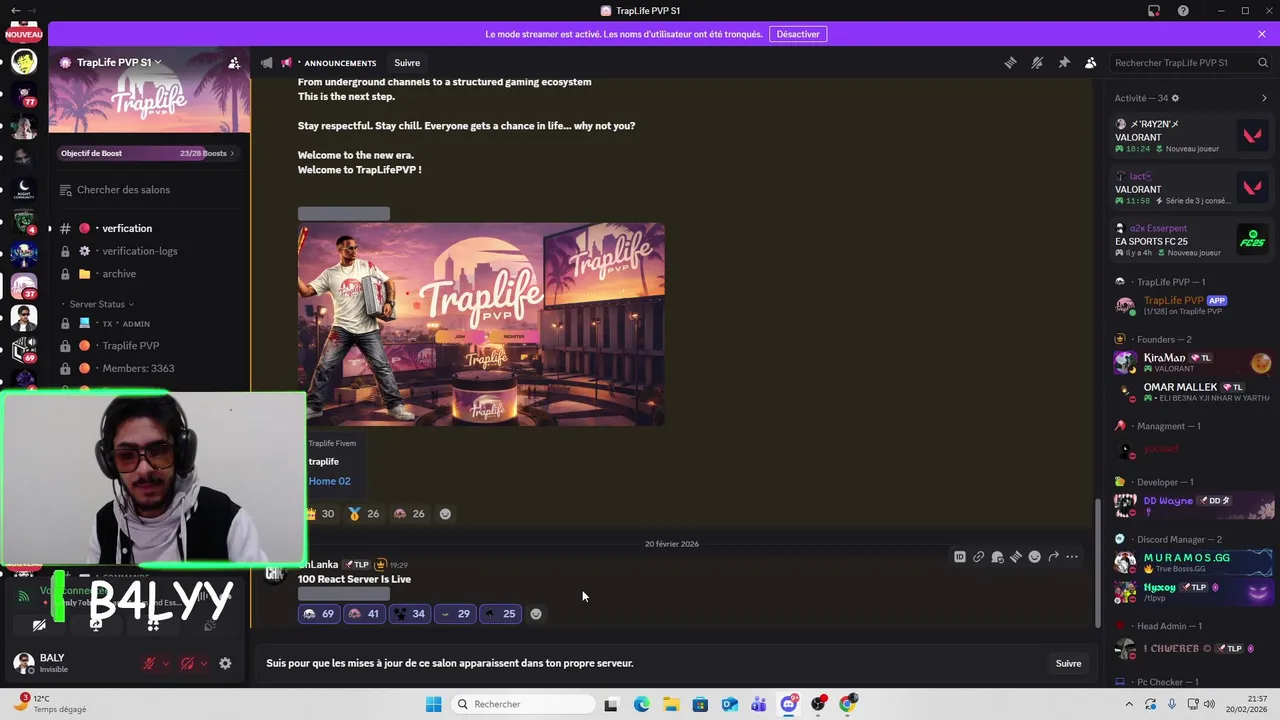Viewport: 1280px width, 720px height.
Task: Open EA SPORTS FC 25 activity card
Action: (1192, 240)
